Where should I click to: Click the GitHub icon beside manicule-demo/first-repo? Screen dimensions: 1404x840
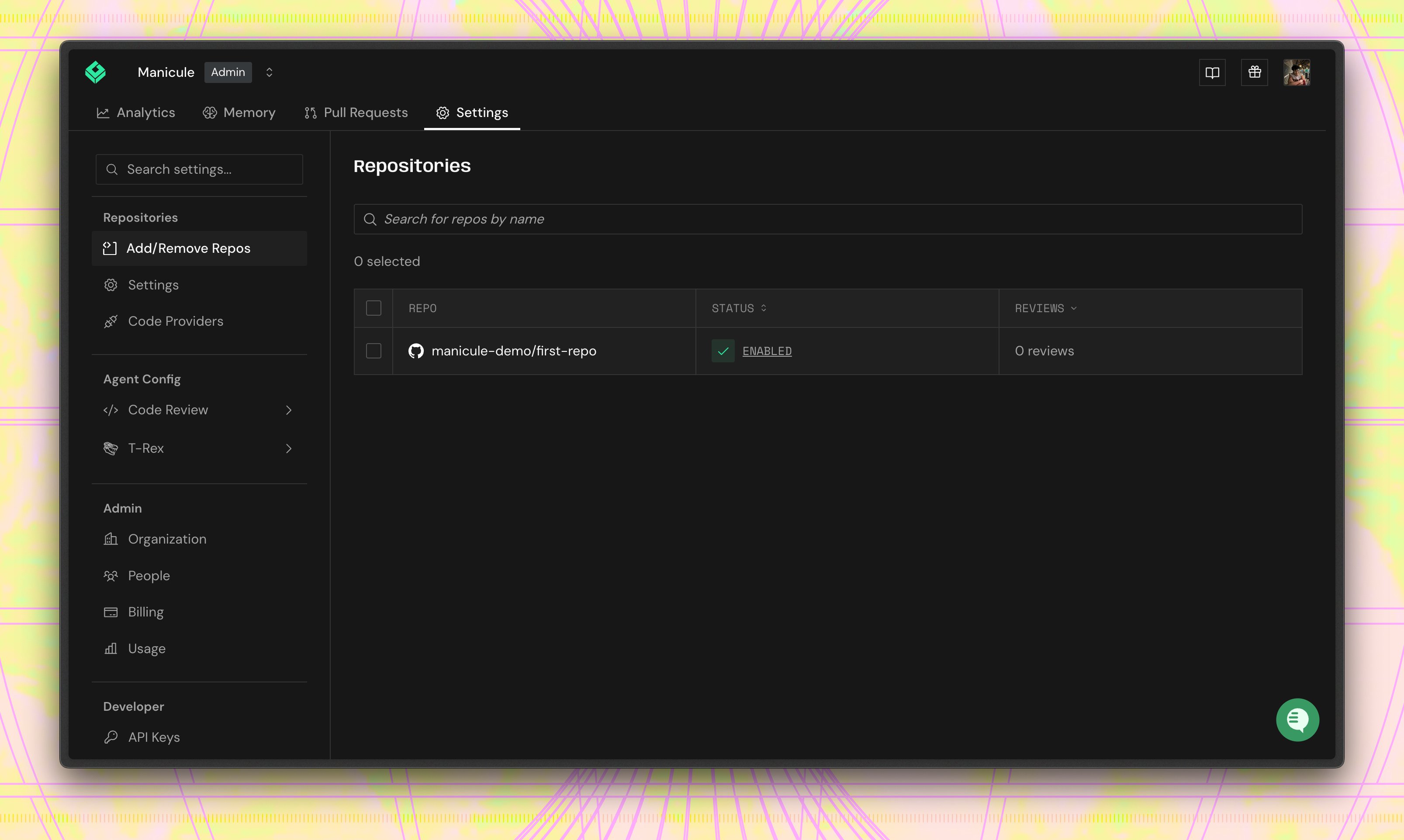tap(416, 351)
